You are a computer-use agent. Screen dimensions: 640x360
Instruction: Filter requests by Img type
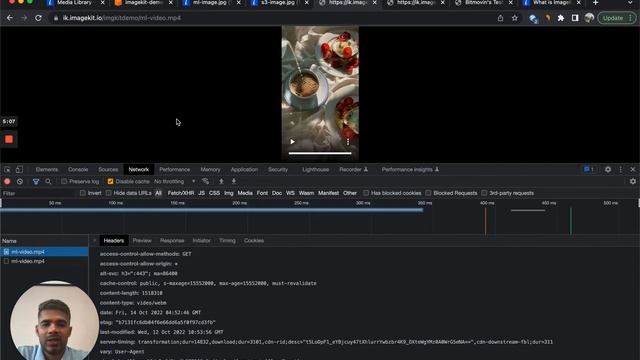229,193
